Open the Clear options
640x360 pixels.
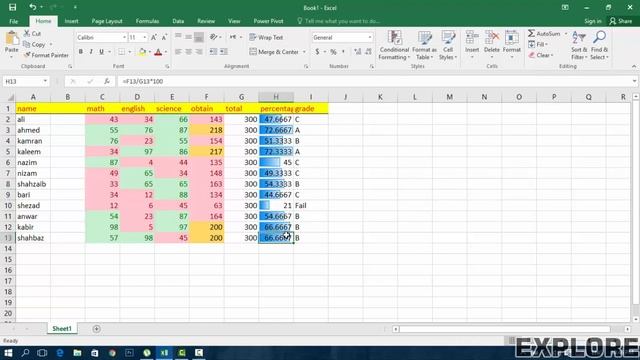541,55
